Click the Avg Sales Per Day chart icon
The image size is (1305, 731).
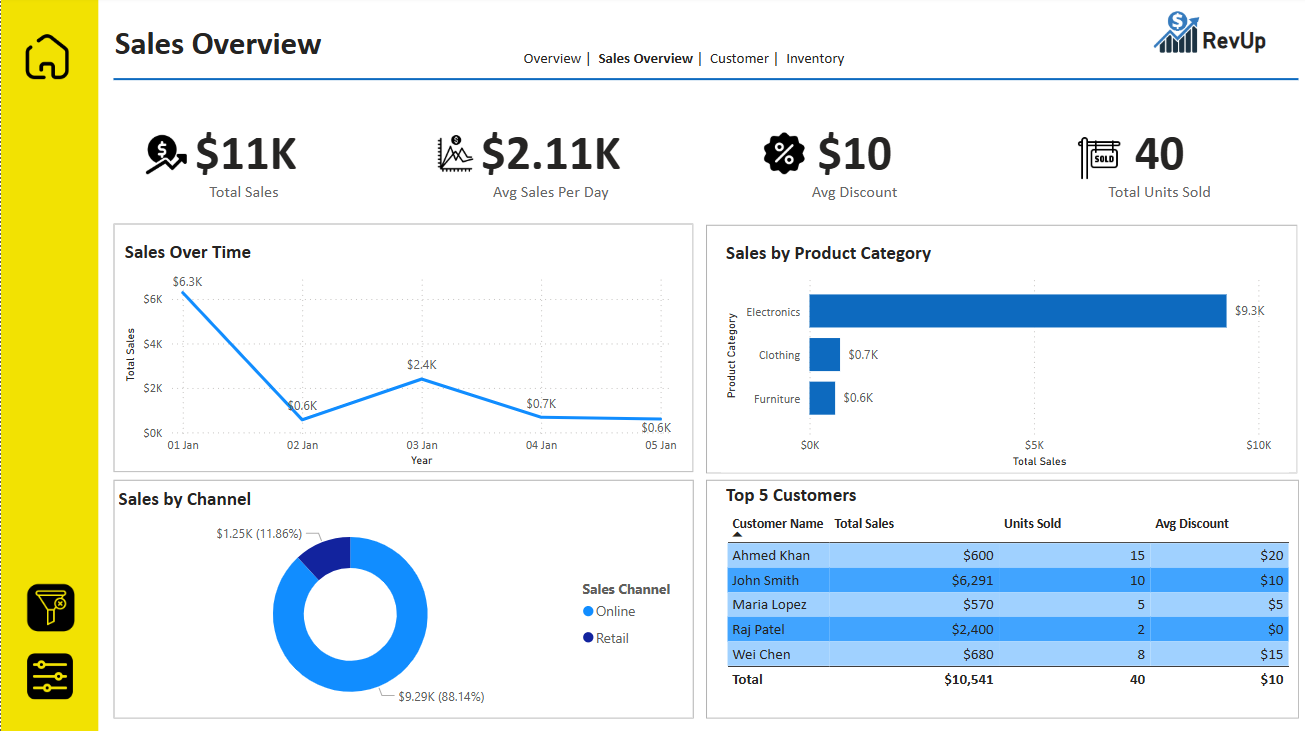[455, 152]
